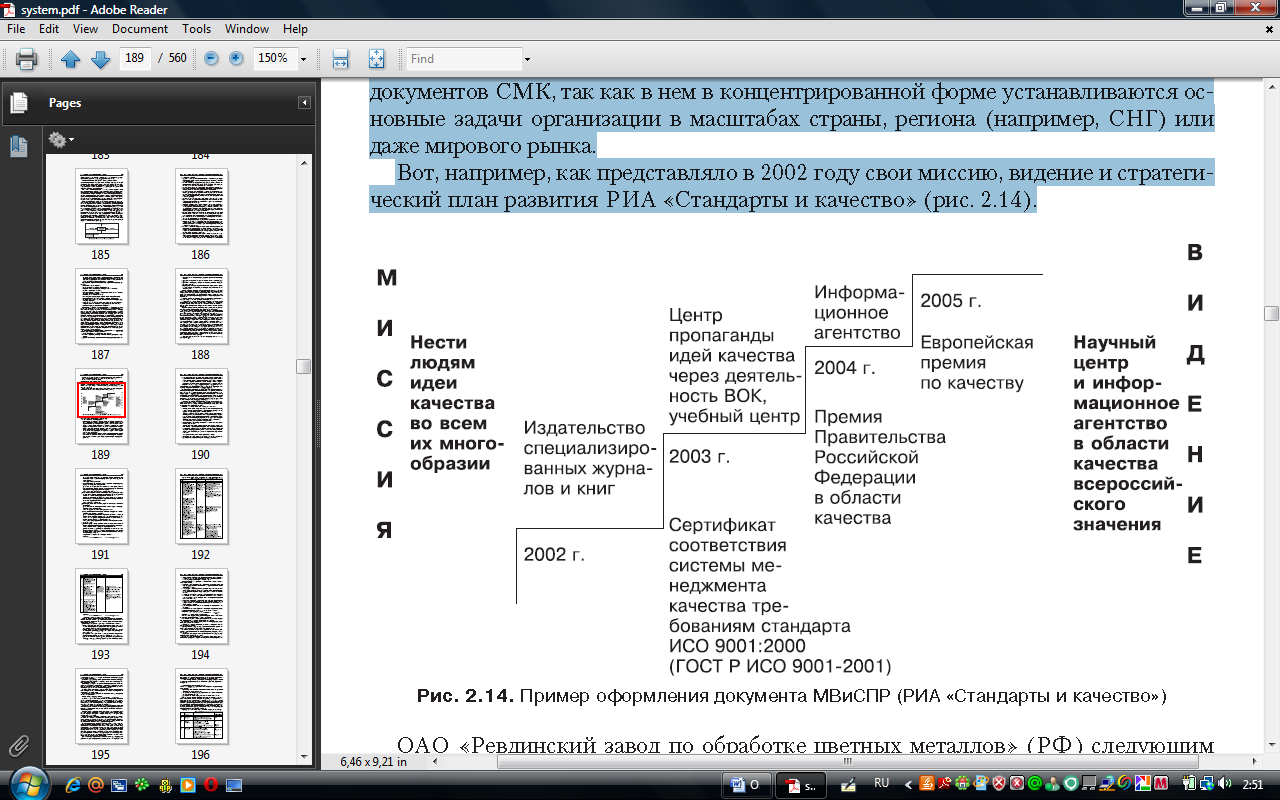Open the Attachments paperclip icon
This screenshot has width=1280, height=800.
(x=18, y=745)
